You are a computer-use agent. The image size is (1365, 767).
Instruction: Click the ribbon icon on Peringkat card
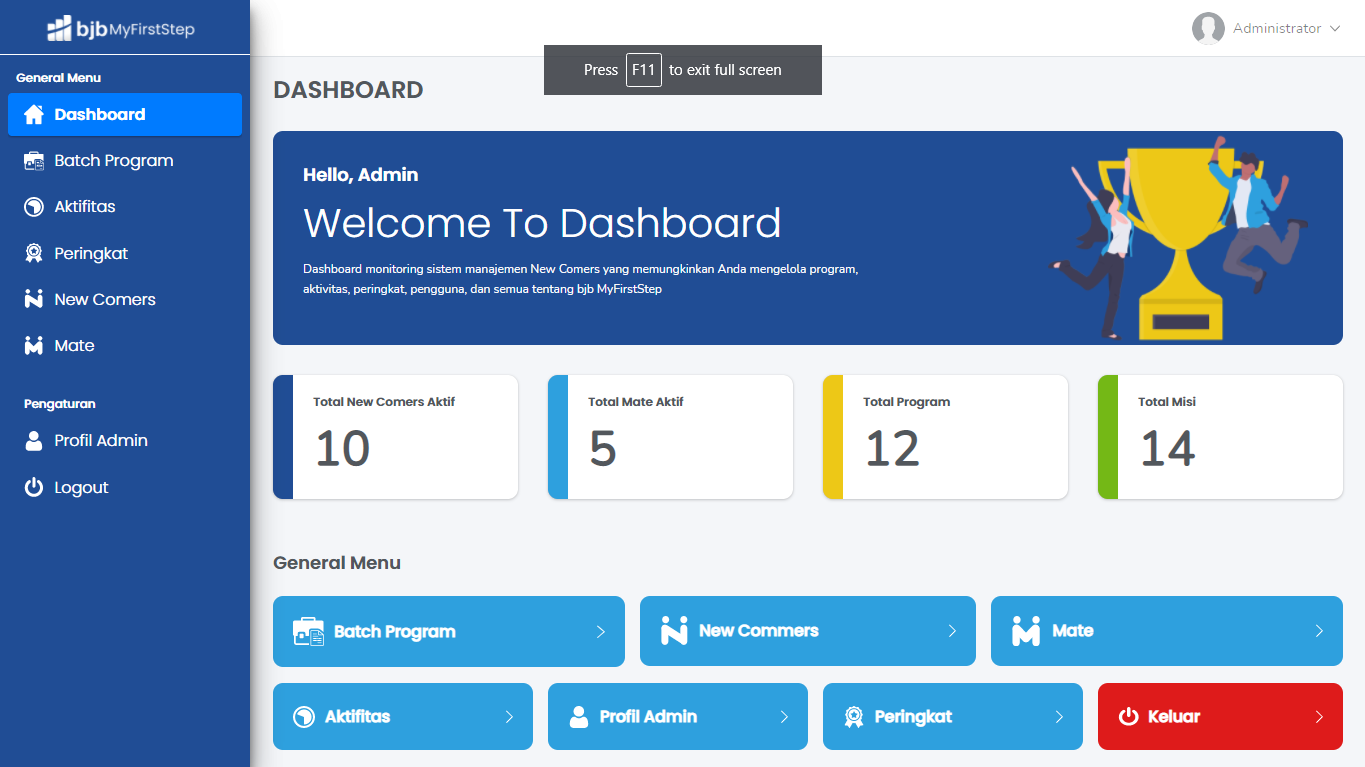coord(853,716)
